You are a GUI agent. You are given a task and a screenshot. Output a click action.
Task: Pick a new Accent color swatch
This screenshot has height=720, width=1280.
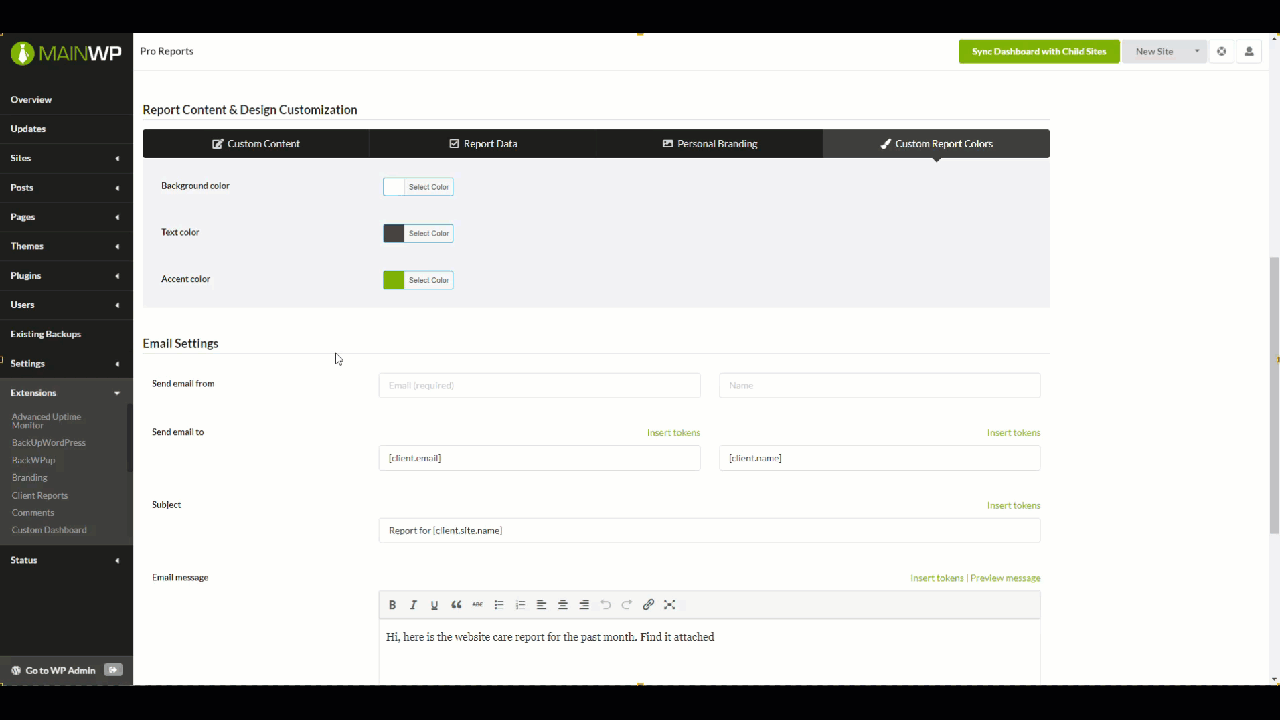[392, 280]
